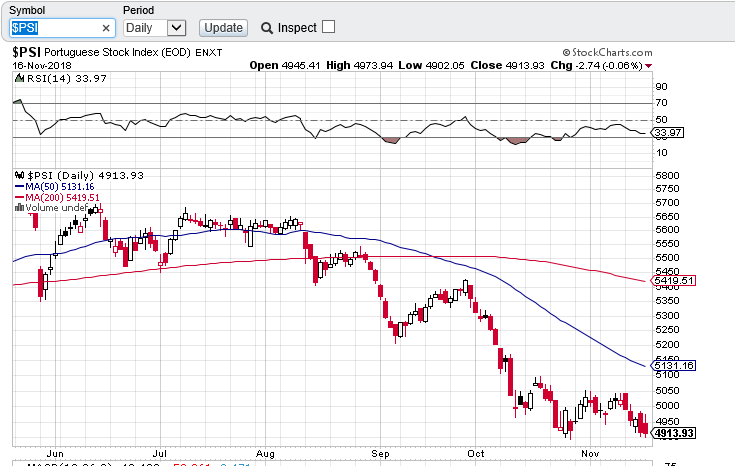Open the Period dropdown arrow
Viewport: 735px width, 466px height.
(x=176, y=28)
